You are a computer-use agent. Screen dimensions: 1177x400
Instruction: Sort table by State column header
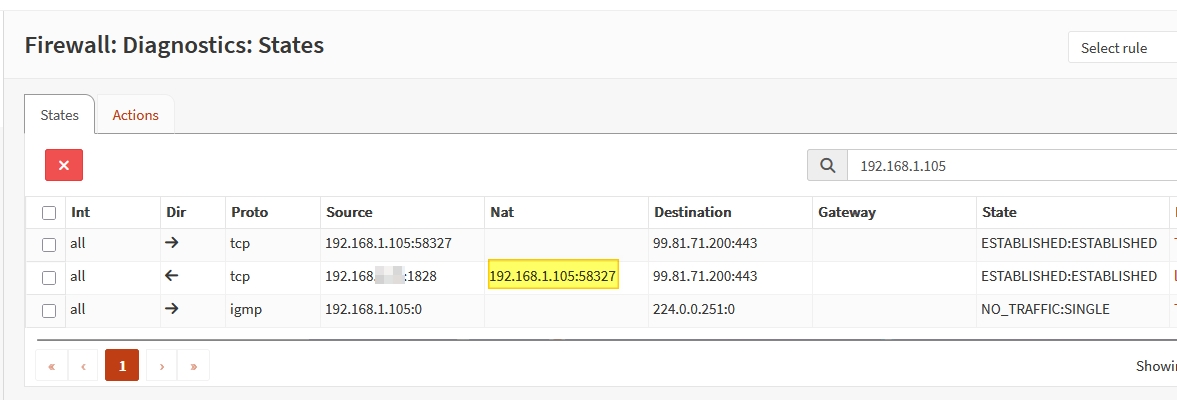pos(999,212)
